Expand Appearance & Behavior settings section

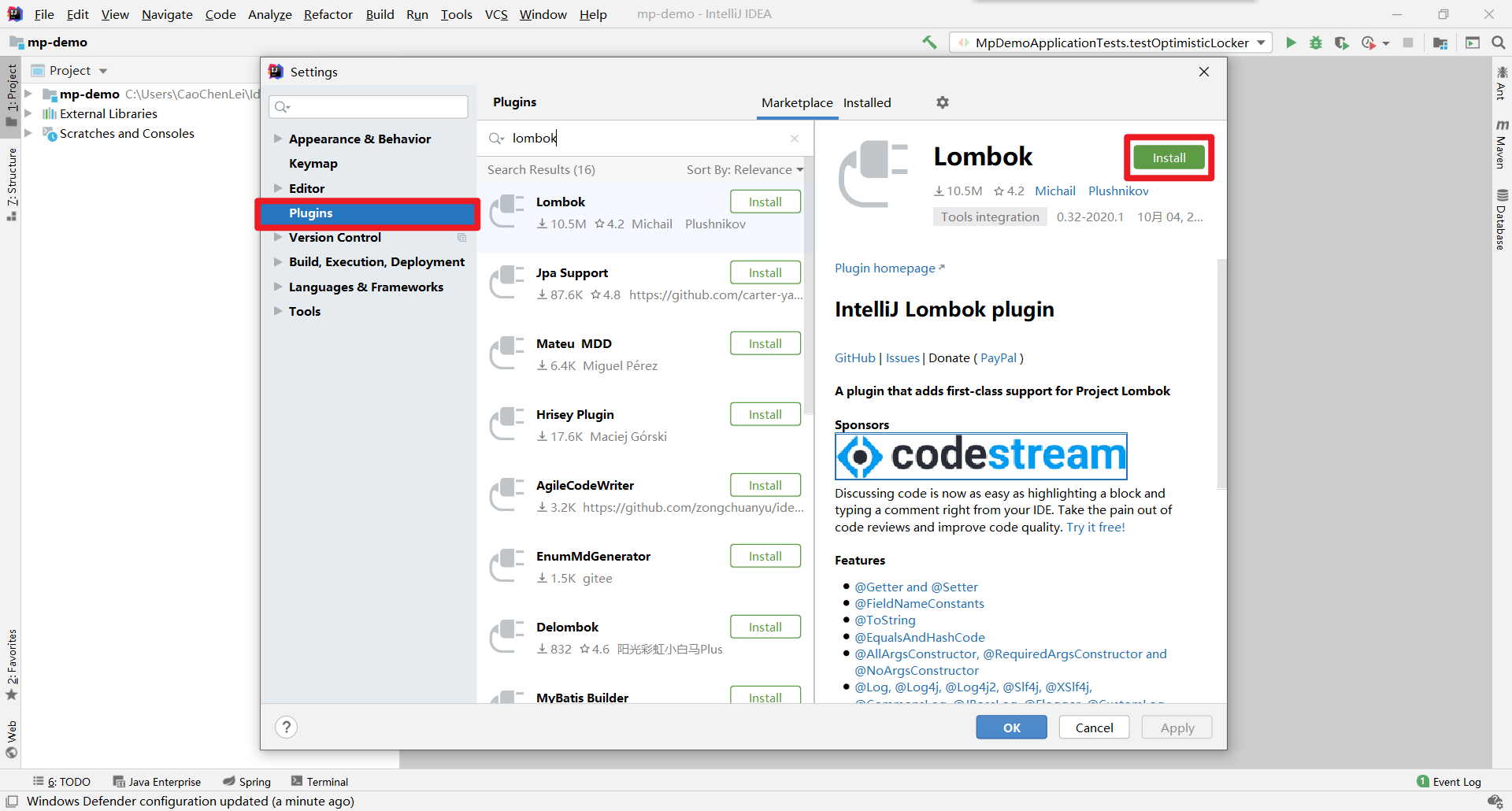277,139
